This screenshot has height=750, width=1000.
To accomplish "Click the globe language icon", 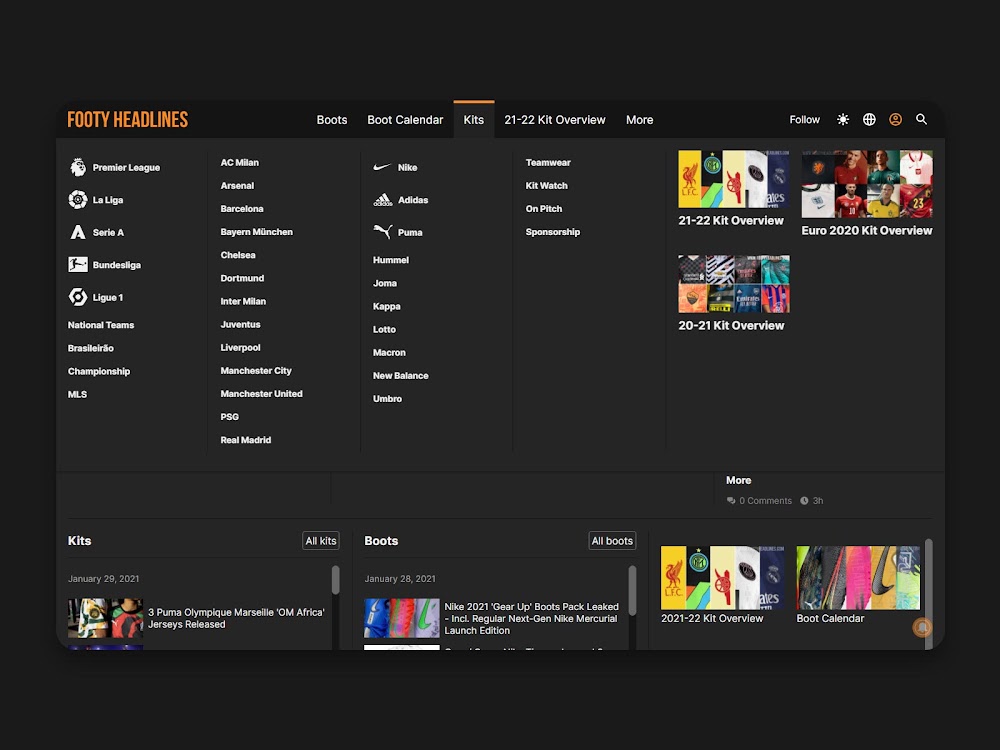I will tap(869, 119).
